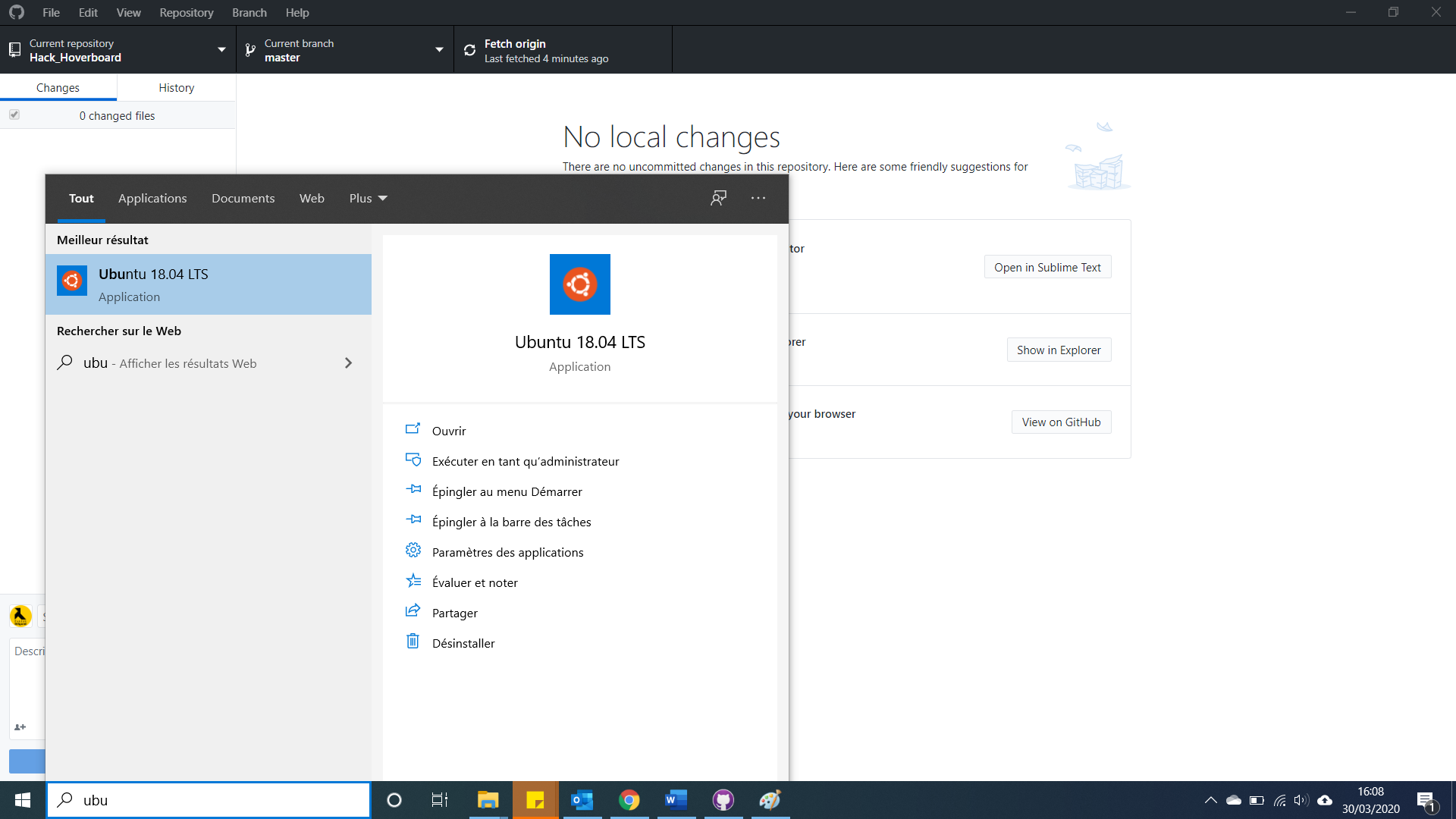Click the Fetch origin sync icon
The width and height of the screenshot is (1456, 819).
pos(469,50)
